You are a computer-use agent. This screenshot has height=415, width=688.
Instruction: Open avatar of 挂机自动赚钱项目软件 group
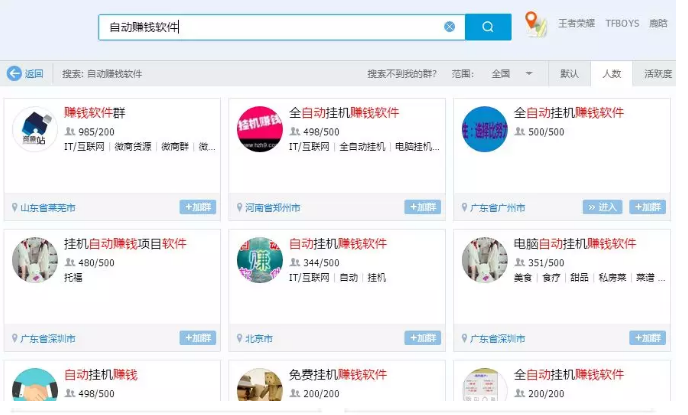[x=35, y=260]
